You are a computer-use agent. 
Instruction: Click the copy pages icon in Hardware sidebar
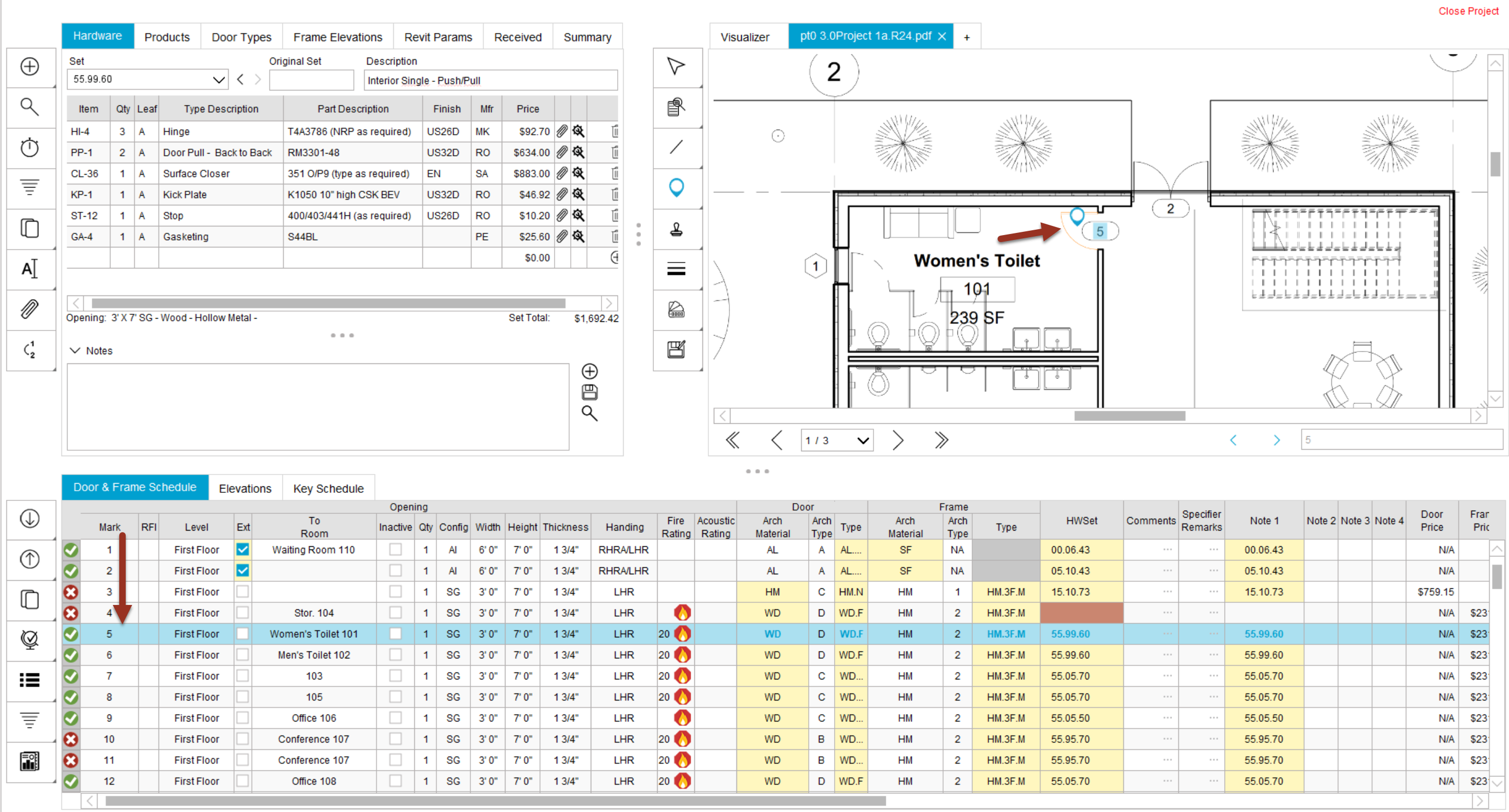[29, 228]
